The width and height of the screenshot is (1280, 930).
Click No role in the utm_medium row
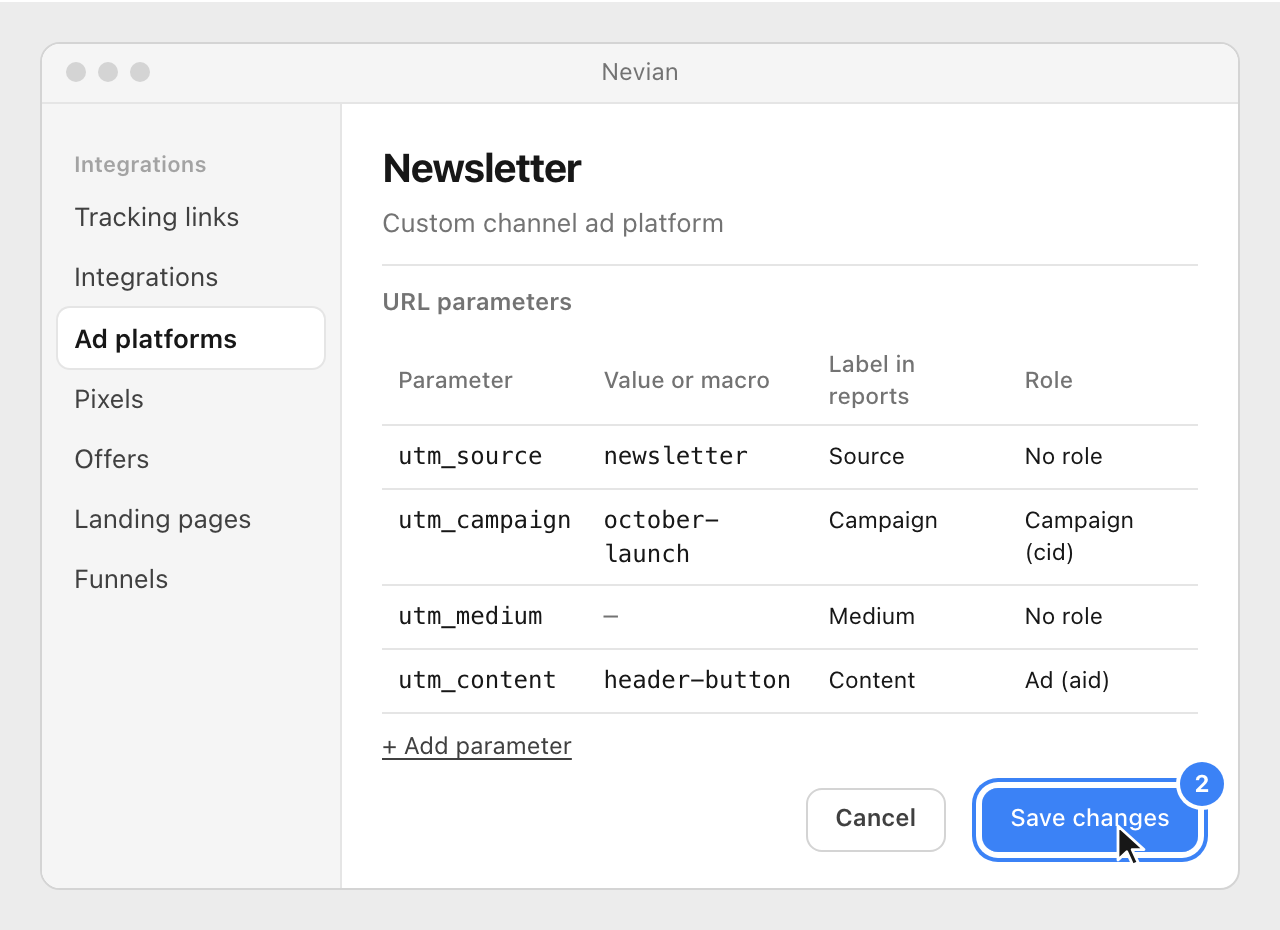click(1064, 616)
